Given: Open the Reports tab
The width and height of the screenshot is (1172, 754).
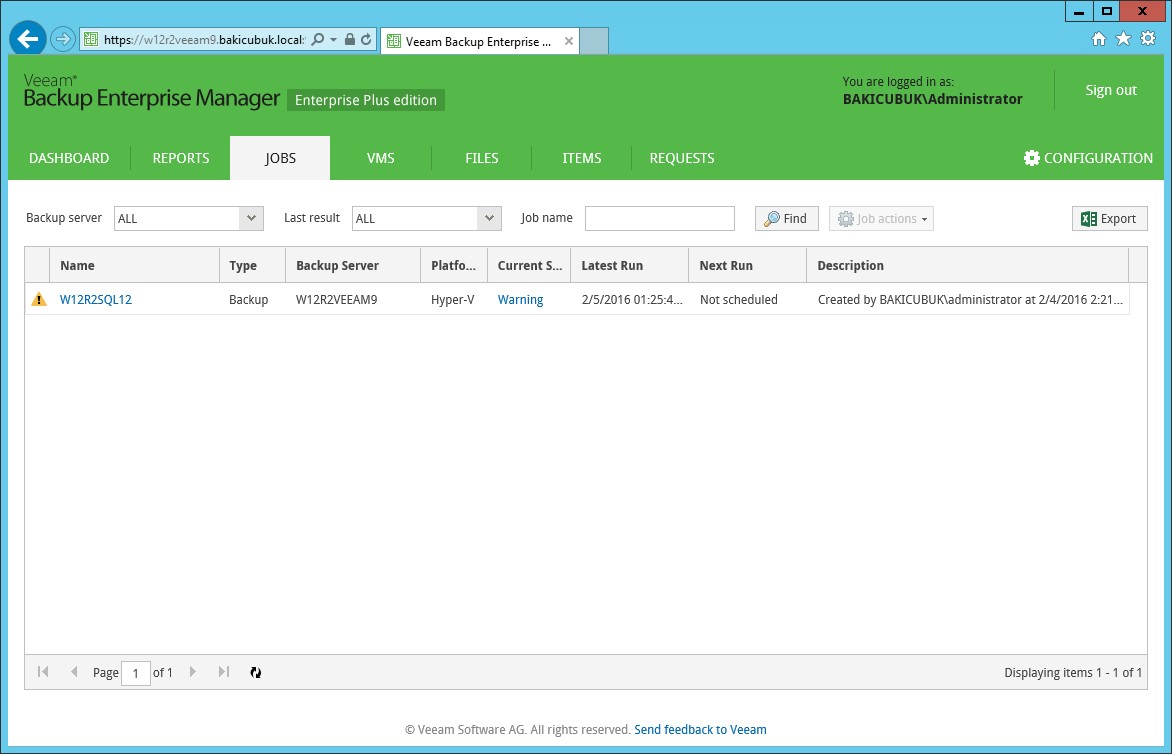Looking at the screenshot, I should 181,158.
